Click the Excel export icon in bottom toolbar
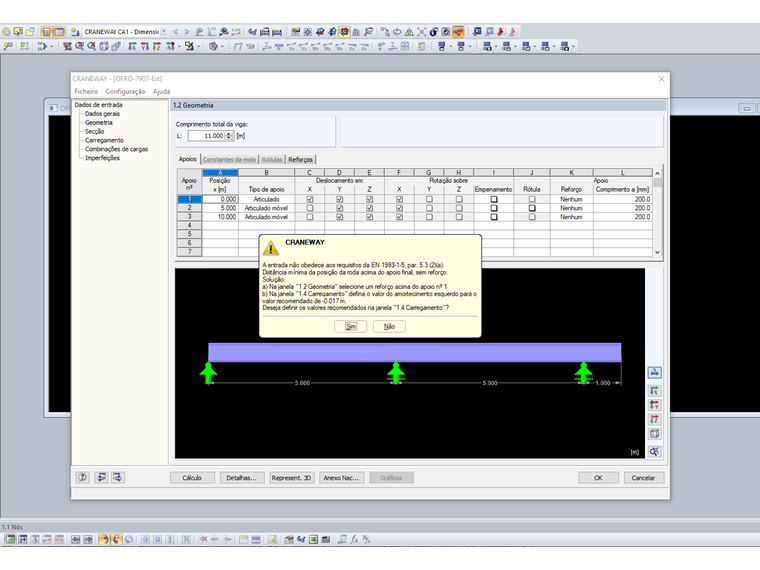 coord(313,539)
